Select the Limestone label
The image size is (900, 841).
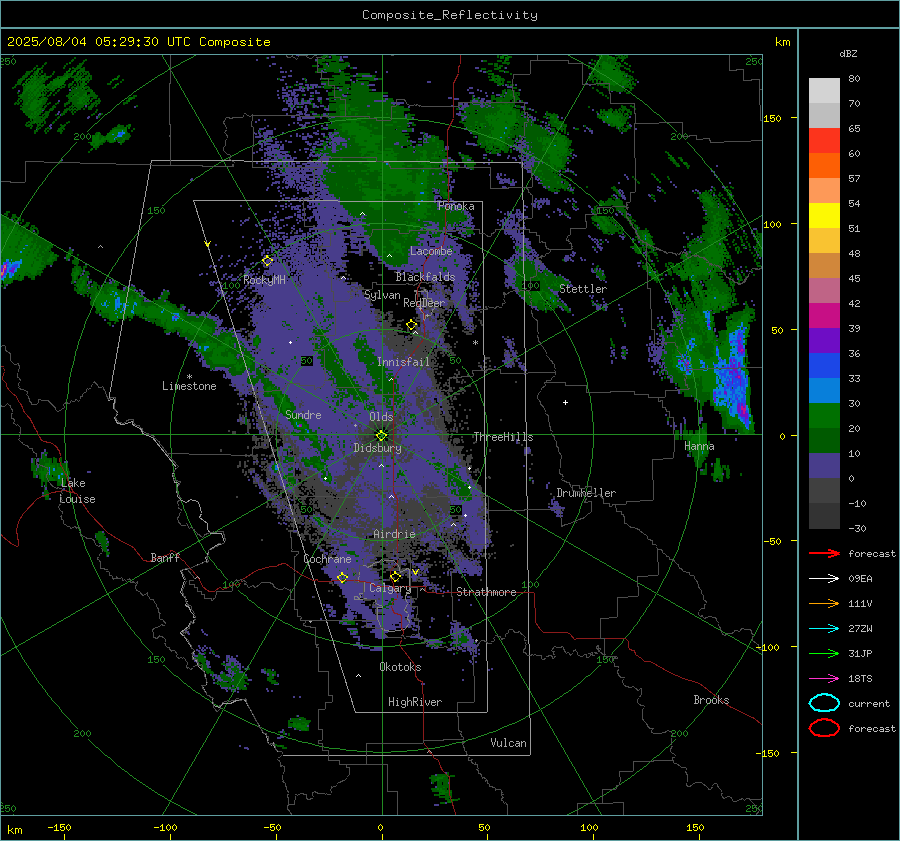[x=189, y=386]
